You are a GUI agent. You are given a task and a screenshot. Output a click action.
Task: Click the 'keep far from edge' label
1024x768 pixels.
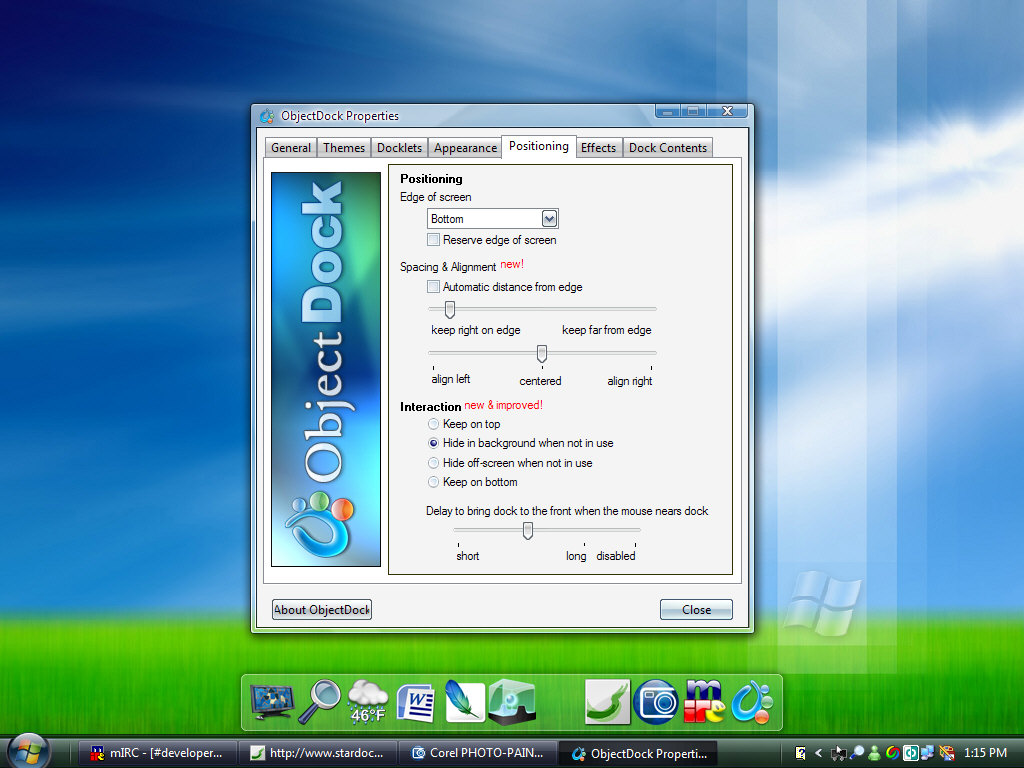[x=607, y=330]
